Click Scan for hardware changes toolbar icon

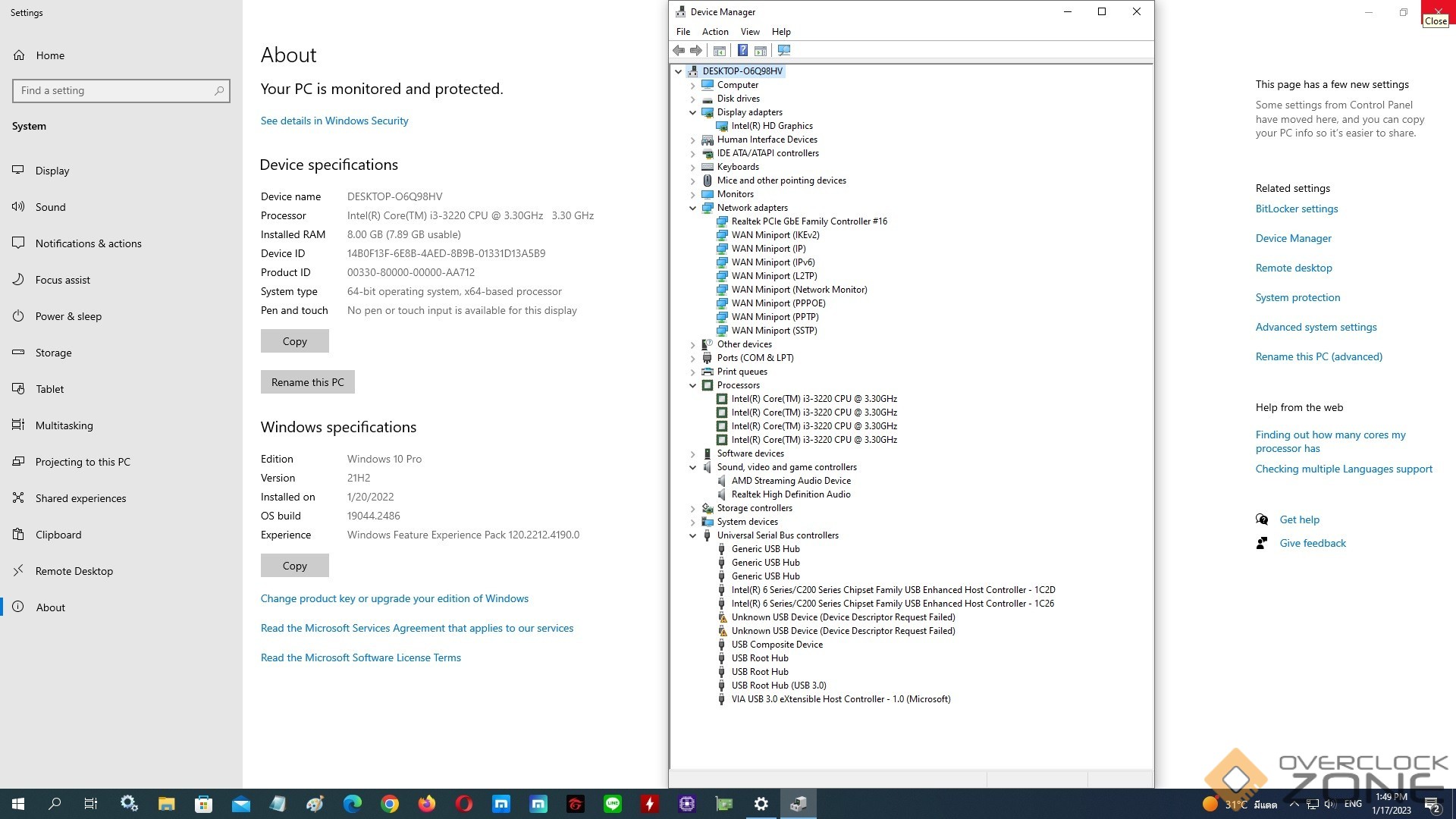[784, 50]
